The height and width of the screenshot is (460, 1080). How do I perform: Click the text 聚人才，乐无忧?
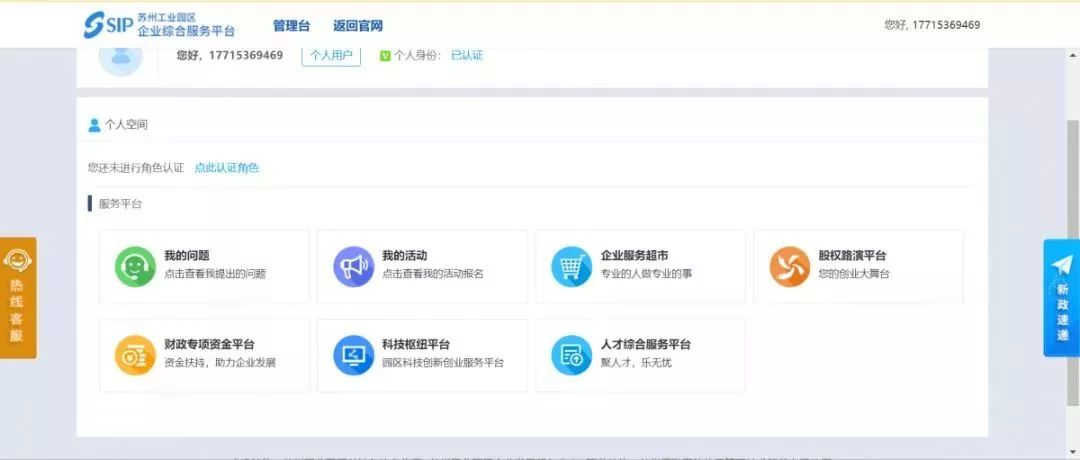pos(636,363)
